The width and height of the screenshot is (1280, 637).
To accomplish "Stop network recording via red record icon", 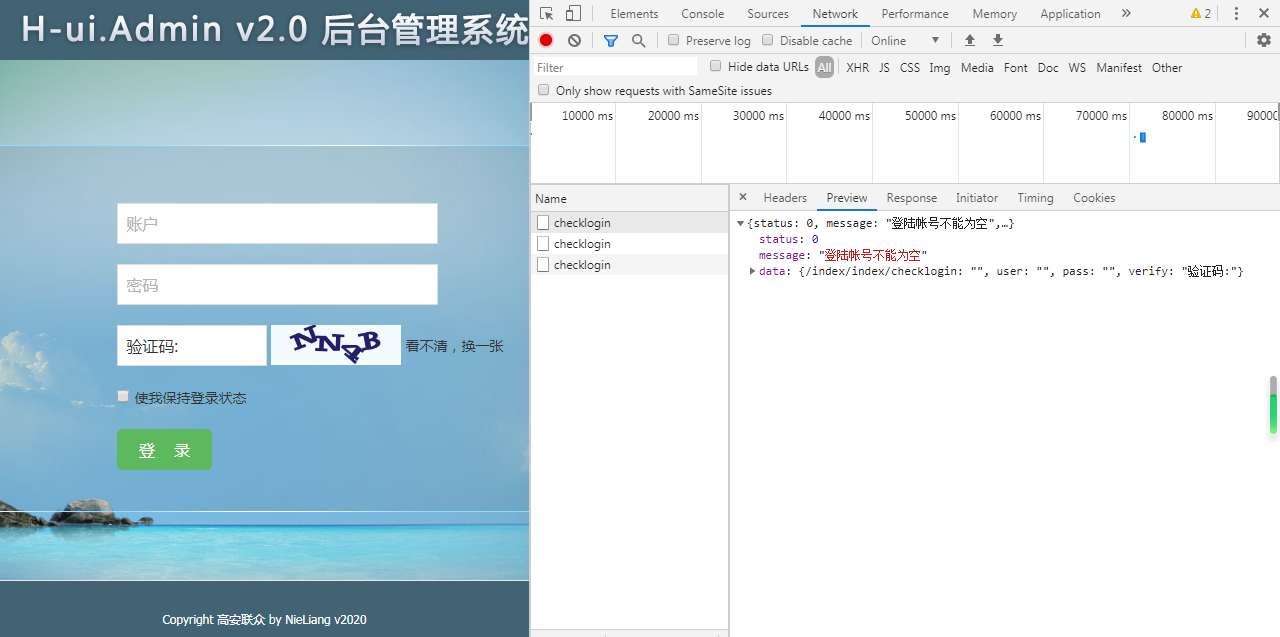I will coord(544,40).
